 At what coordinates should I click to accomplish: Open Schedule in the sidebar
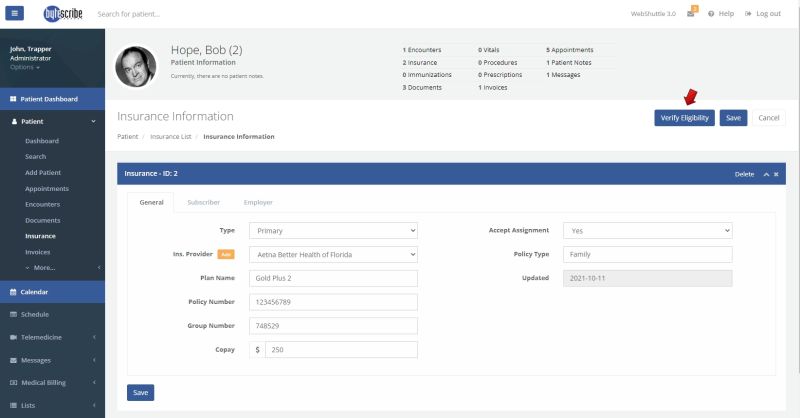[x=35, y=314]
